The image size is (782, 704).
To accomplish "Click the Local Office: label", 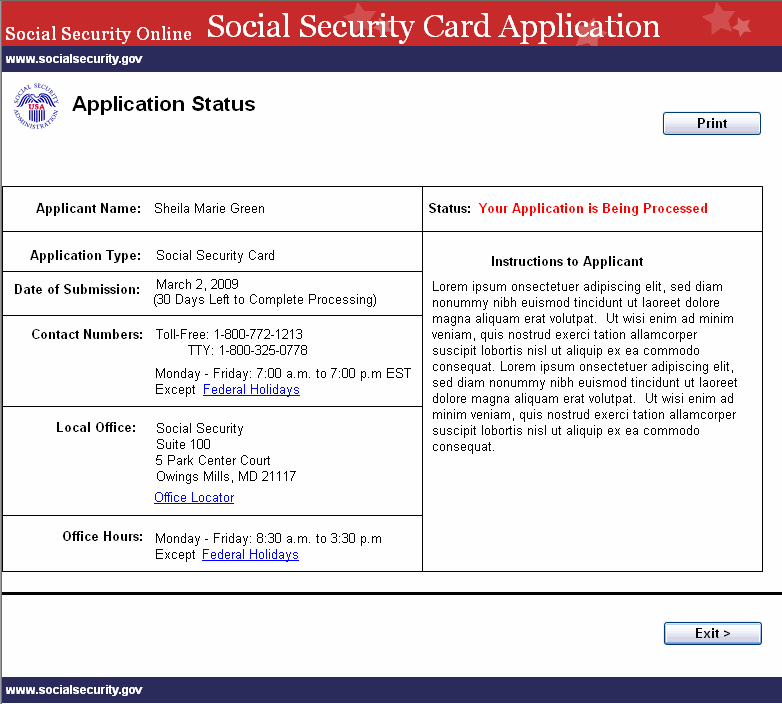I will click(x=96, y=427).
